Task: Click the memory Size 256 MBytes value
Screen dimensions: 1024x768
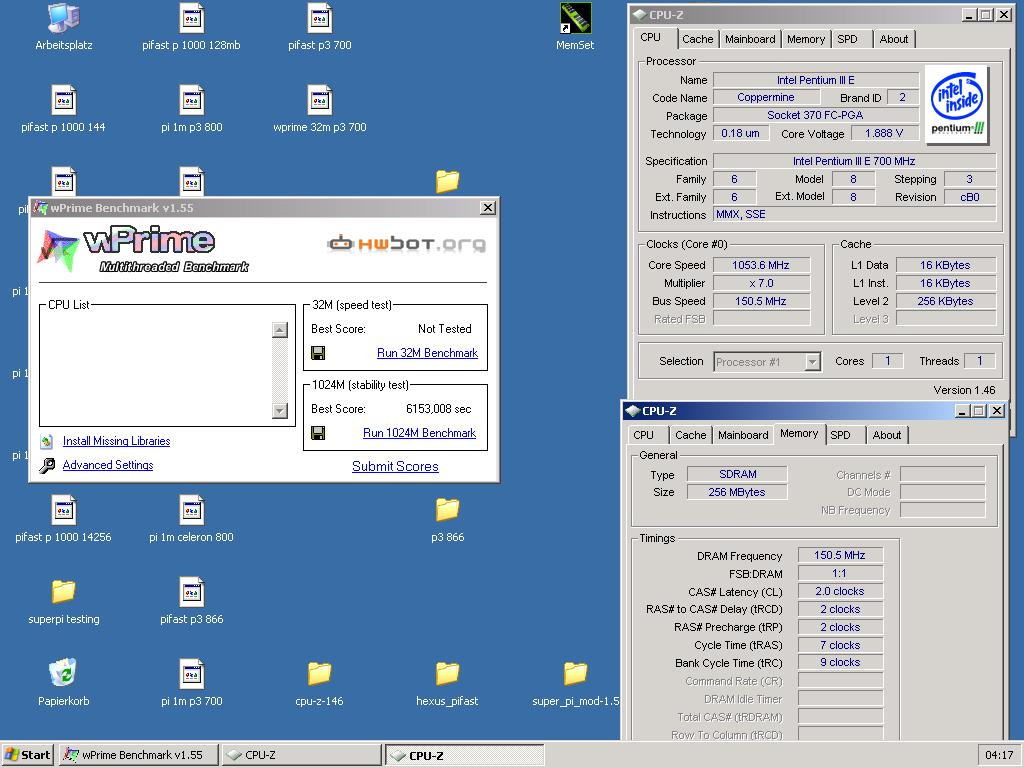Action: click(x=737, y=492)
